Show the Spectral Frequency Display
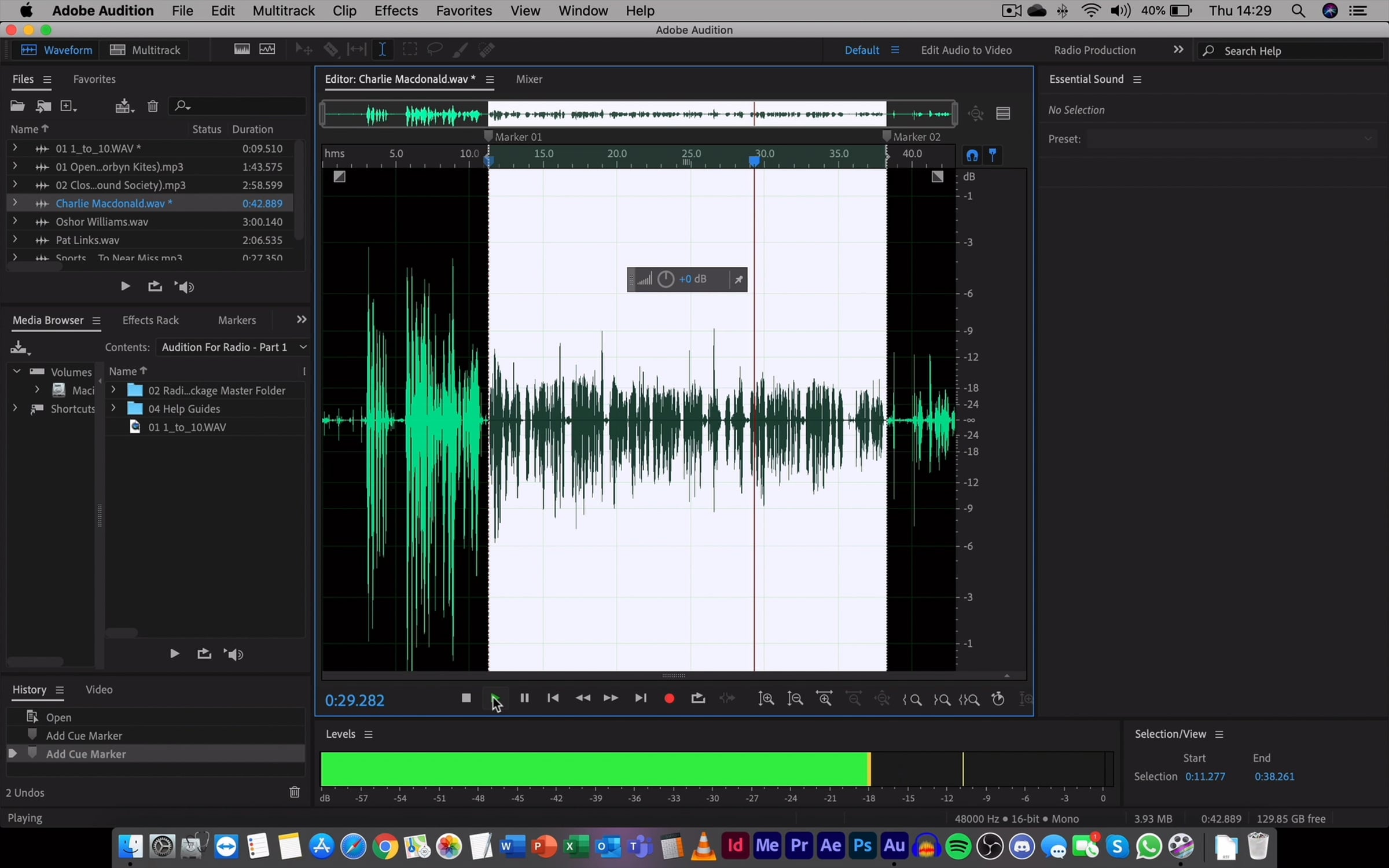The image size is (1389, 868). 242,50
